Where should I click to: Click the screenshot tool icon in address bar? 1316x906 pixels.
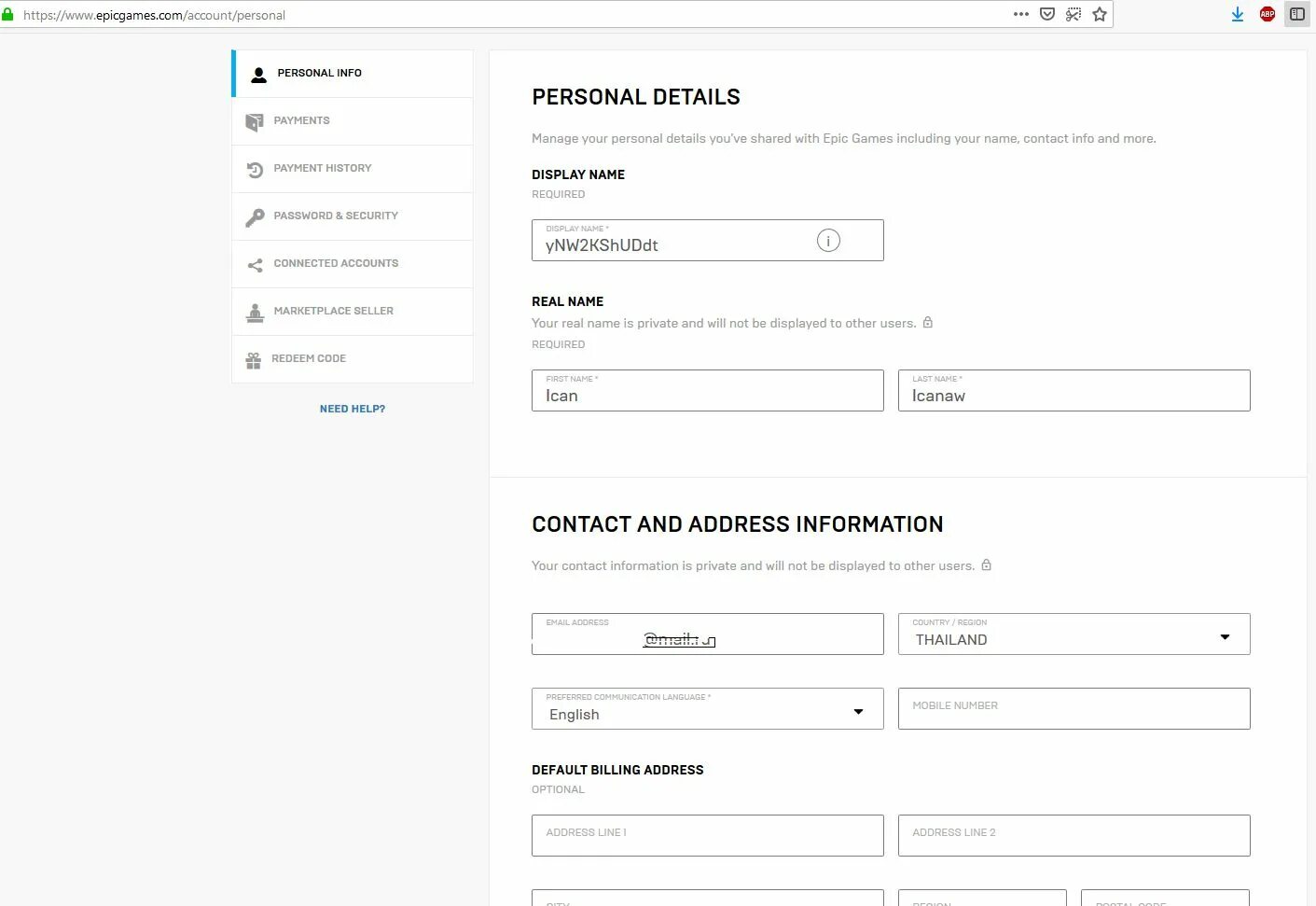coord(1074,14)
